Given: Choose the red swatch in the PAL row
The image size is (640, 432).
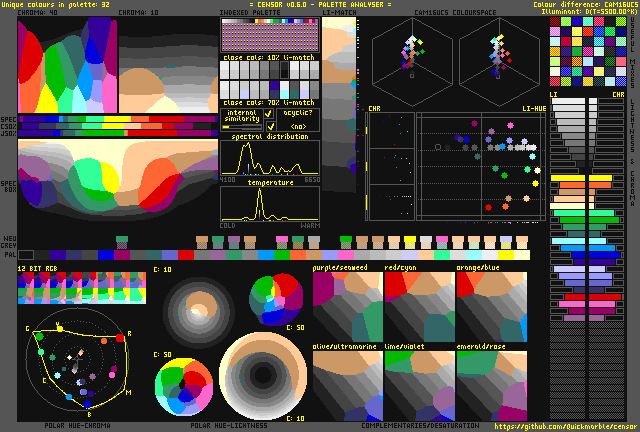Looking at the screenshot, I should (x=186, y=255).
